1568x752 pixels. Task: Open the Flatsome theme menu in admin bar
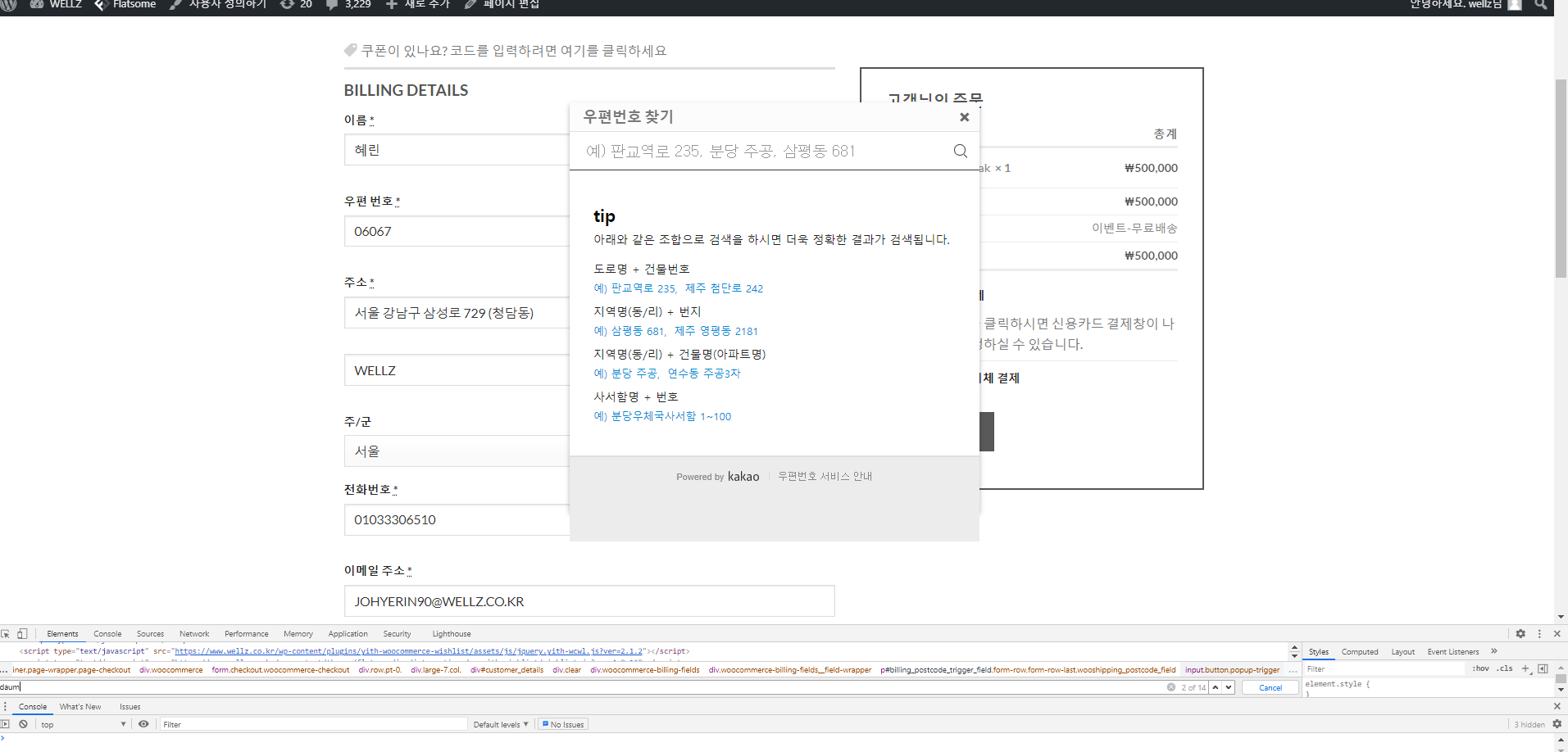(x=125, y=4)
